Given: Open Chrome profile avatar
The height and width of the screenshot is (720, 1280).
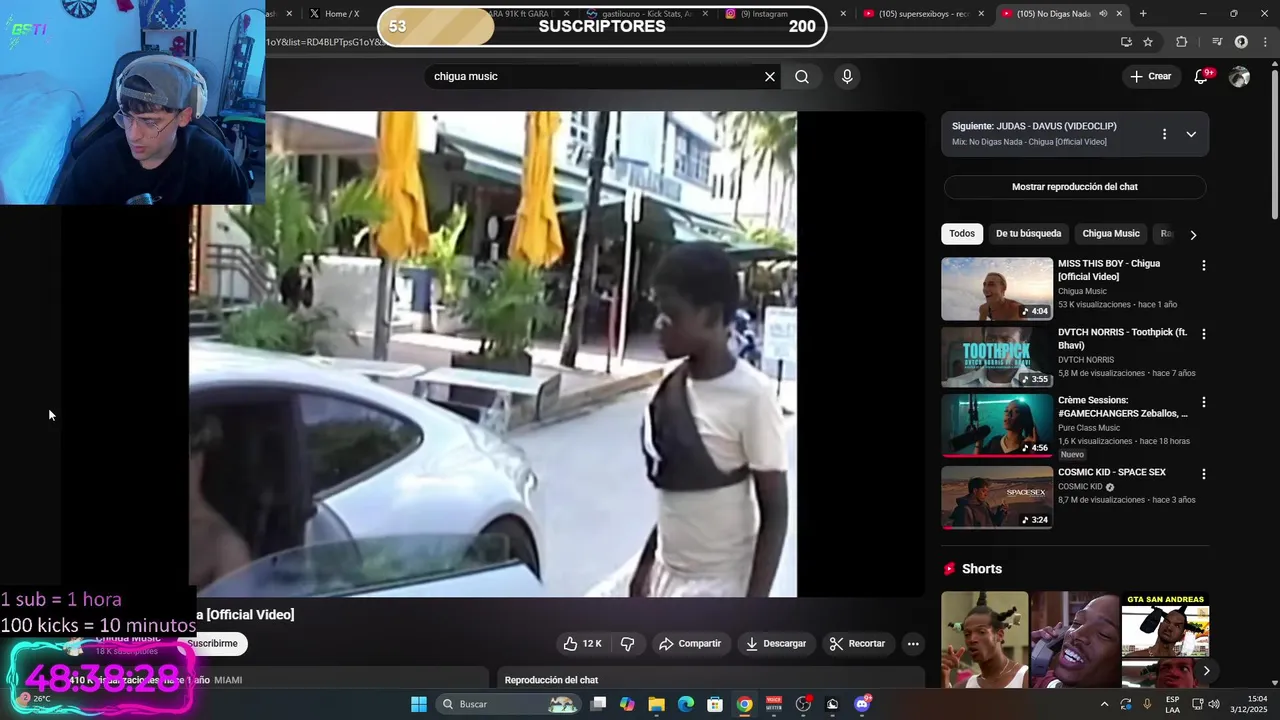Looking at the screenshot, I should pos(1241,42).
